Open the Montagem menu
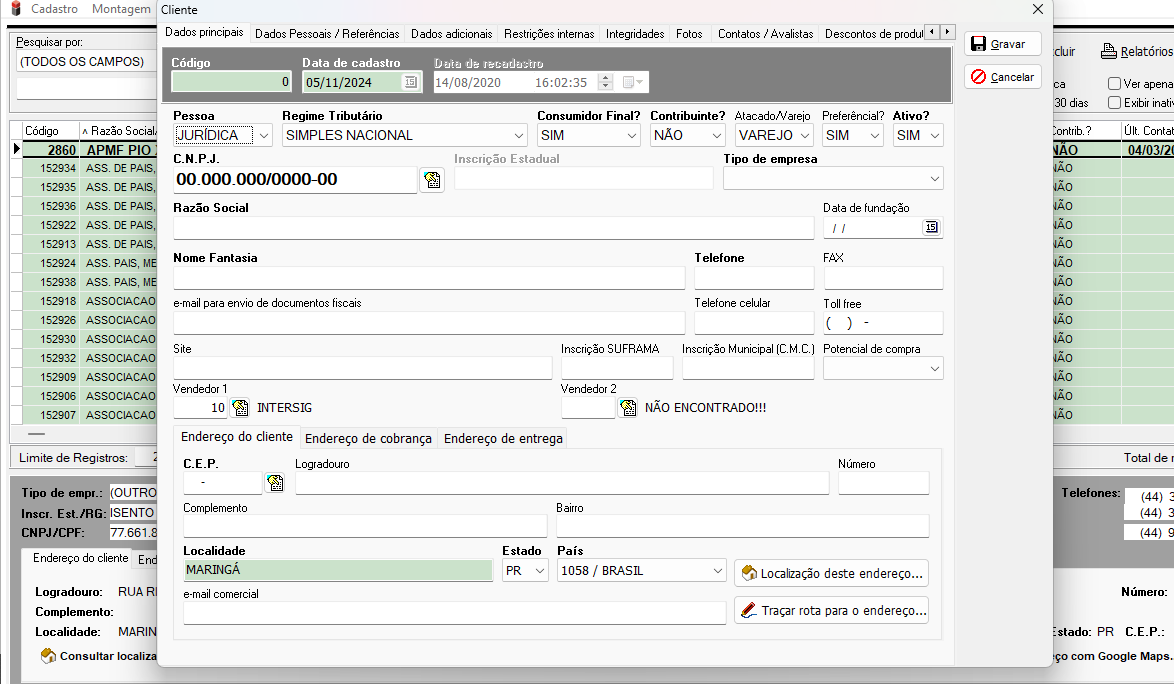 121,9
